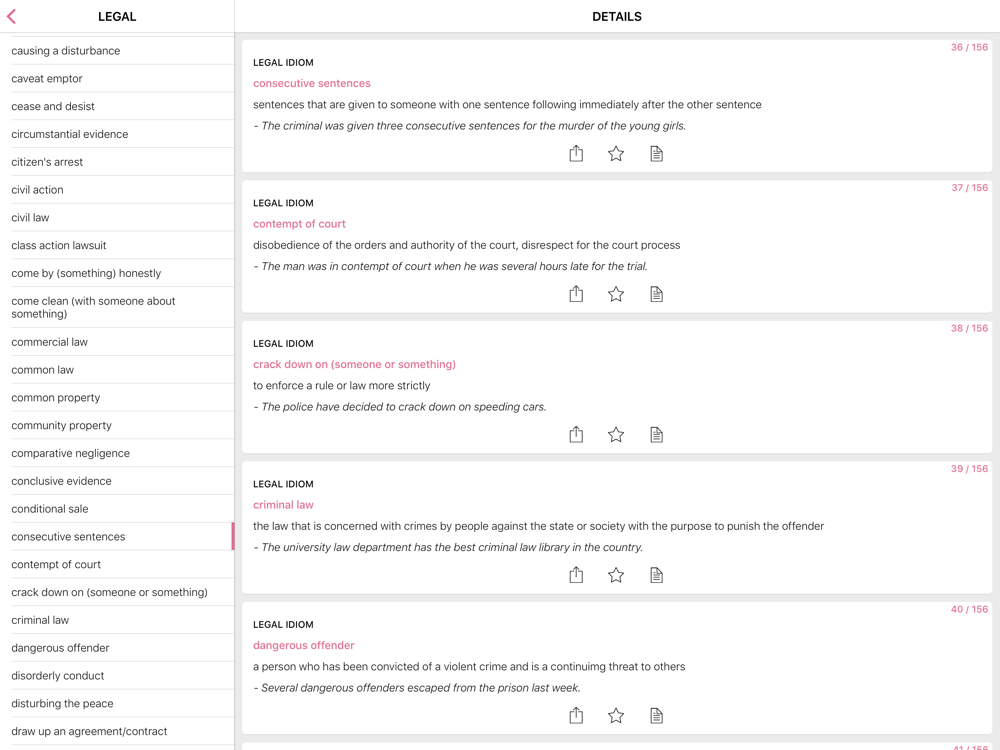
Task: Choose 'disorderly conduct' in the list
Action: pyautogui.click(x=58, y=675)
